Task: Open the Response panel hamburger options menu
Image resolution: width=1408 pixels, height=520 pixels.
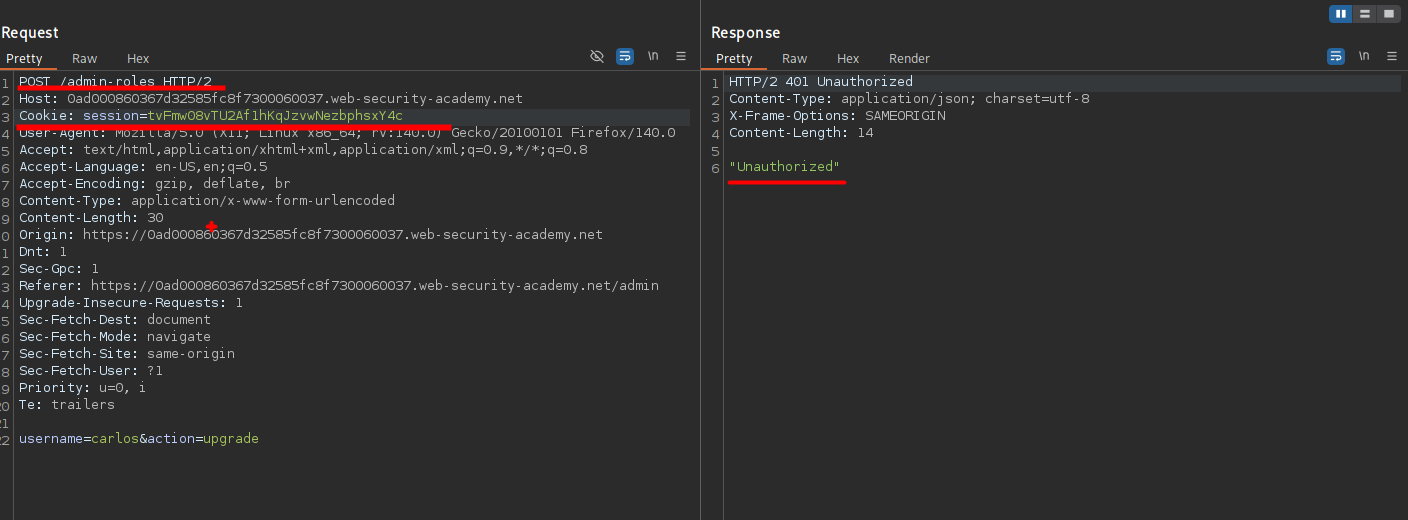Action: click(1392, 56)
